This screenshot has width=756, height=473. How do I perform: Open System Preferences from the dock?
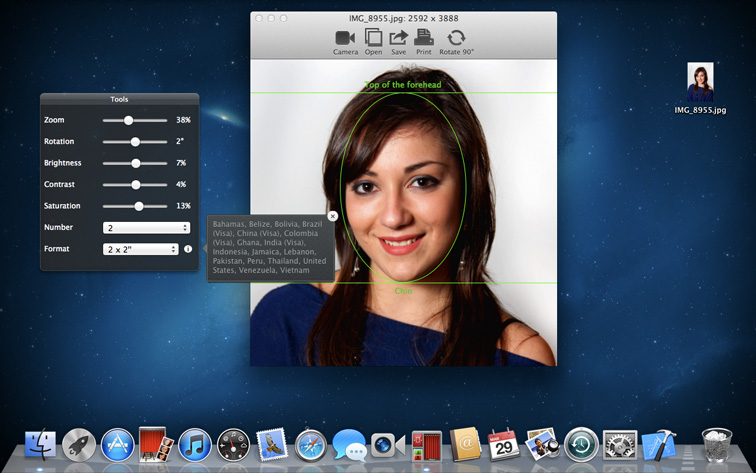[620, 445]
